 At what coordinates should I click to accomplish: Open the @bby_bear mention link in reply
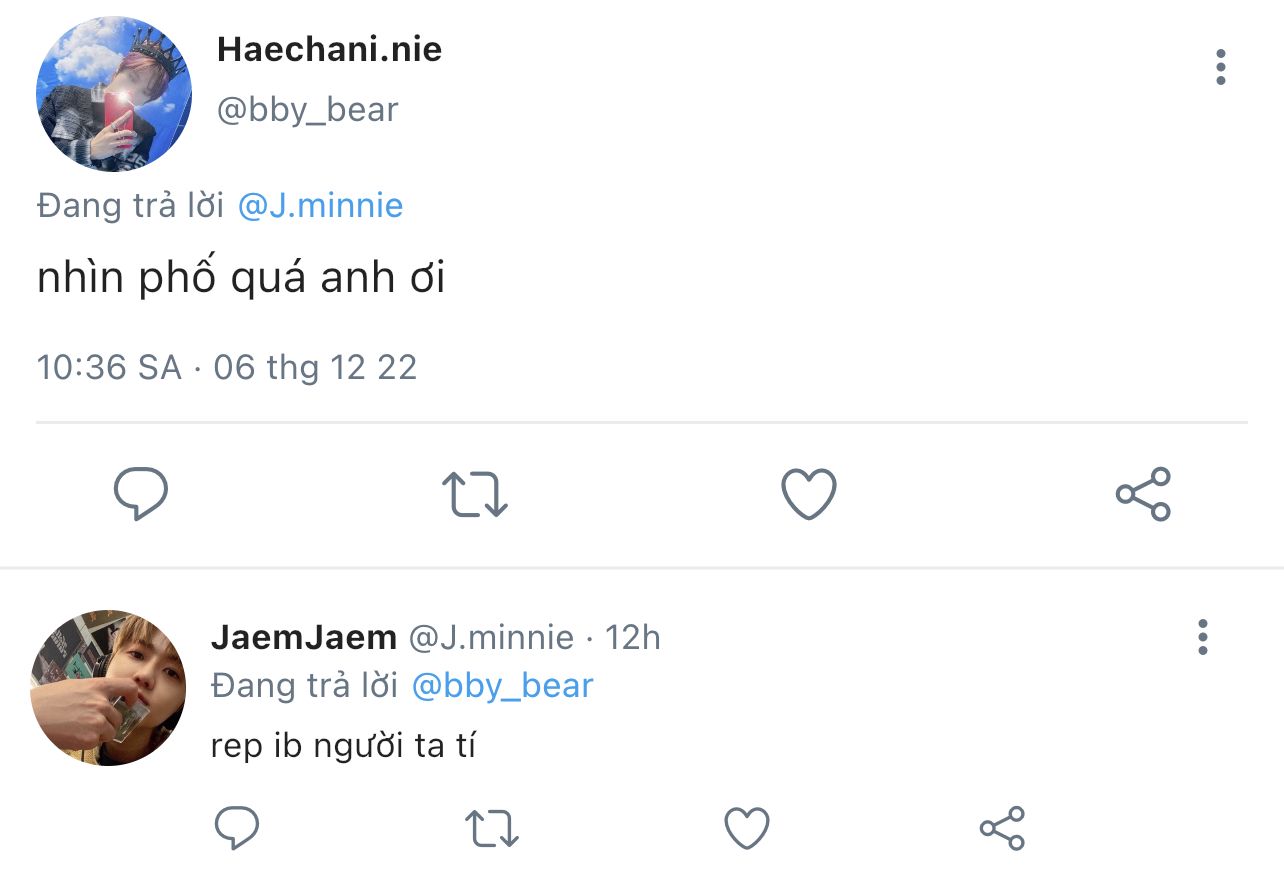tap(502, 686)
